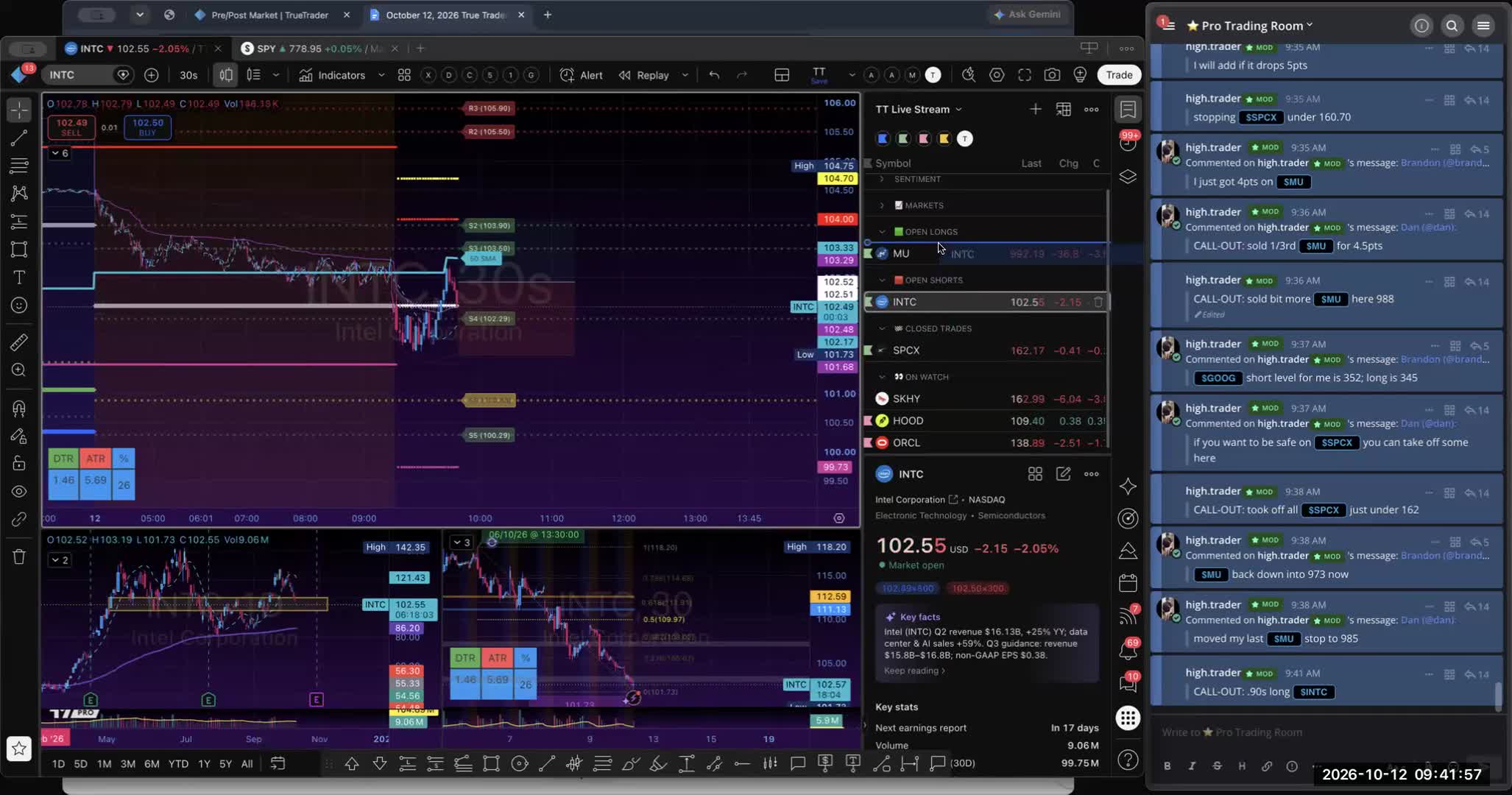Undo the last chart action
The height and width of the screenshot is (795, 1512).
(714, 75)
